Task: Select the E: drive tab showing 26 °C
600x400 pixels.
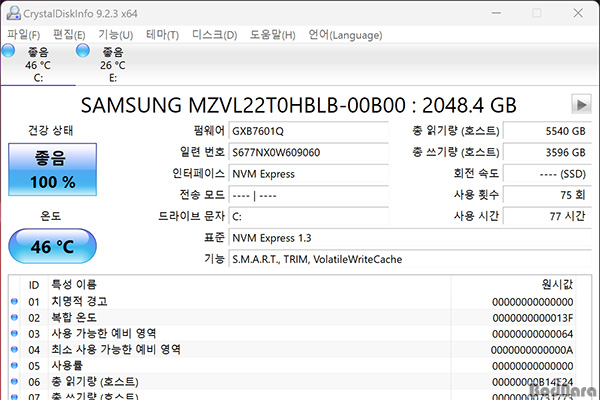Action: (113, 64)
